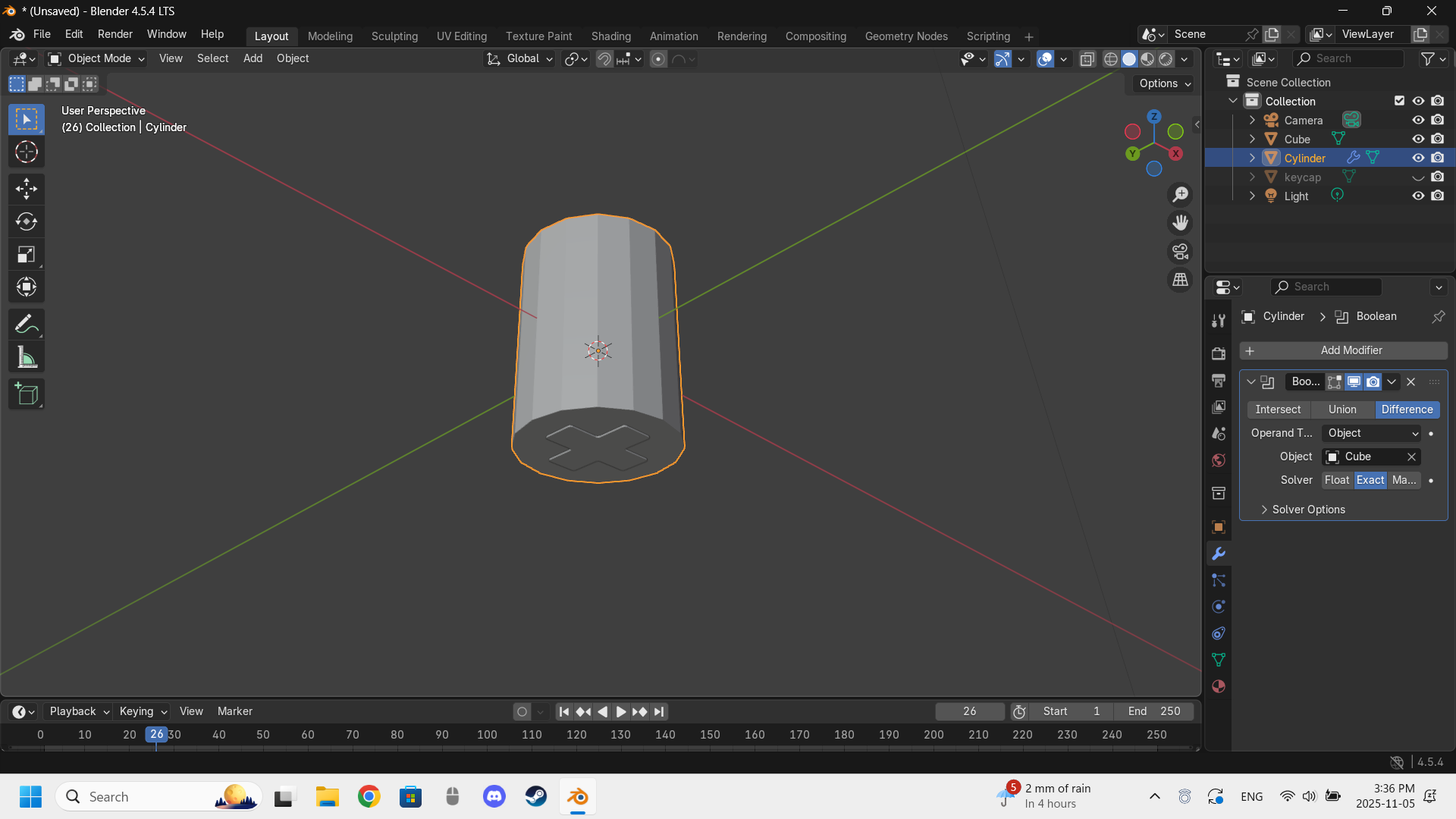Expand the Camera item in outliner
The width and height of the screenshot is (1456, 819).
pos(1252,120)
